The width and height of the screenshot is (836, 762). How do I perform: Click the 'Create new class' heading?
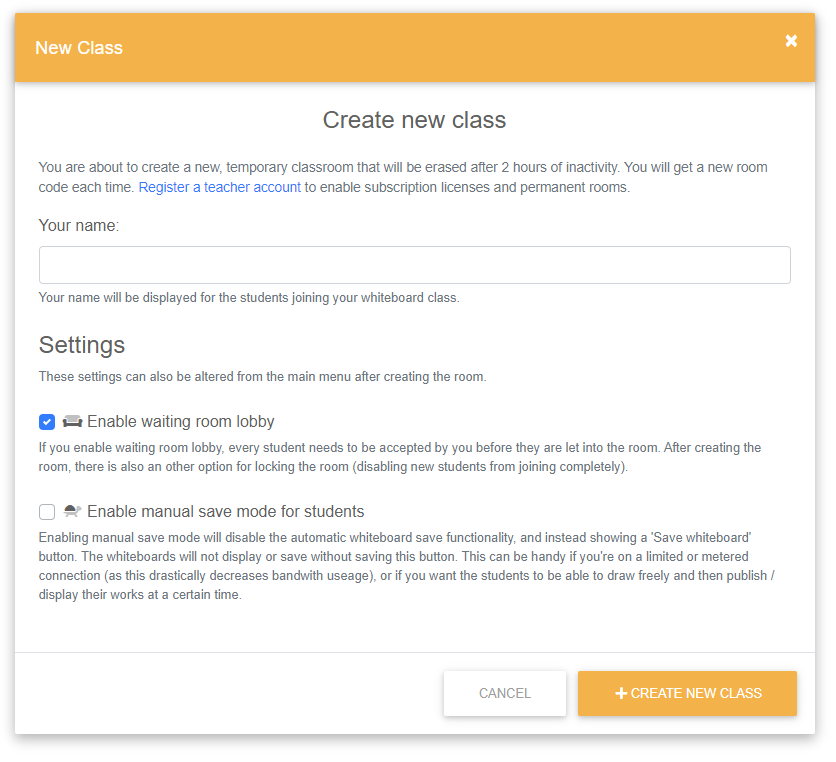(x=414, y=120)
